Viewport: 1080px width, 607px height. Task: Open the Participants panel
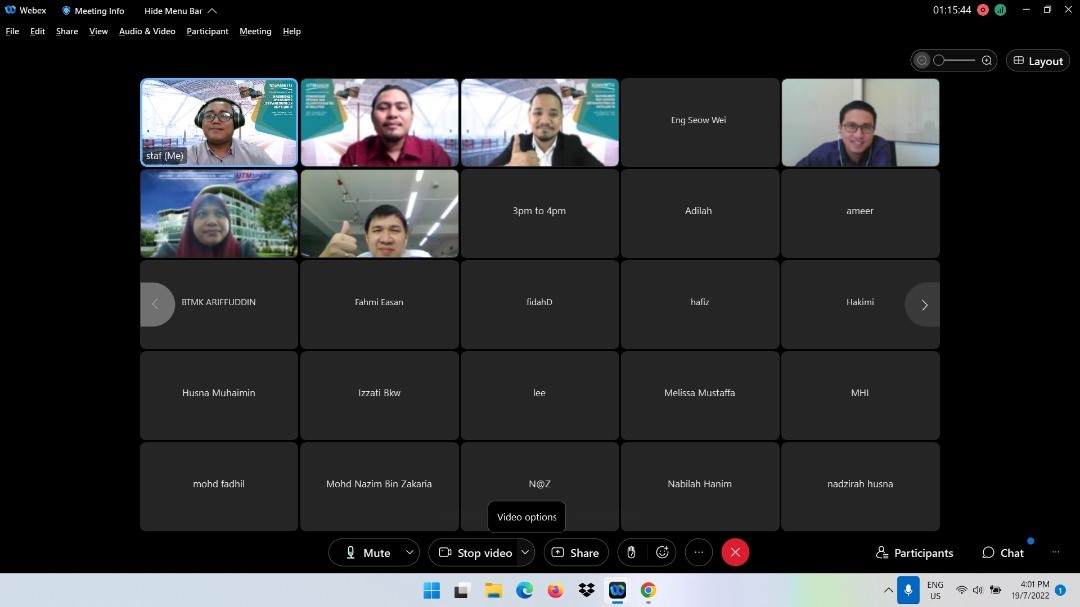click(914, 553)
